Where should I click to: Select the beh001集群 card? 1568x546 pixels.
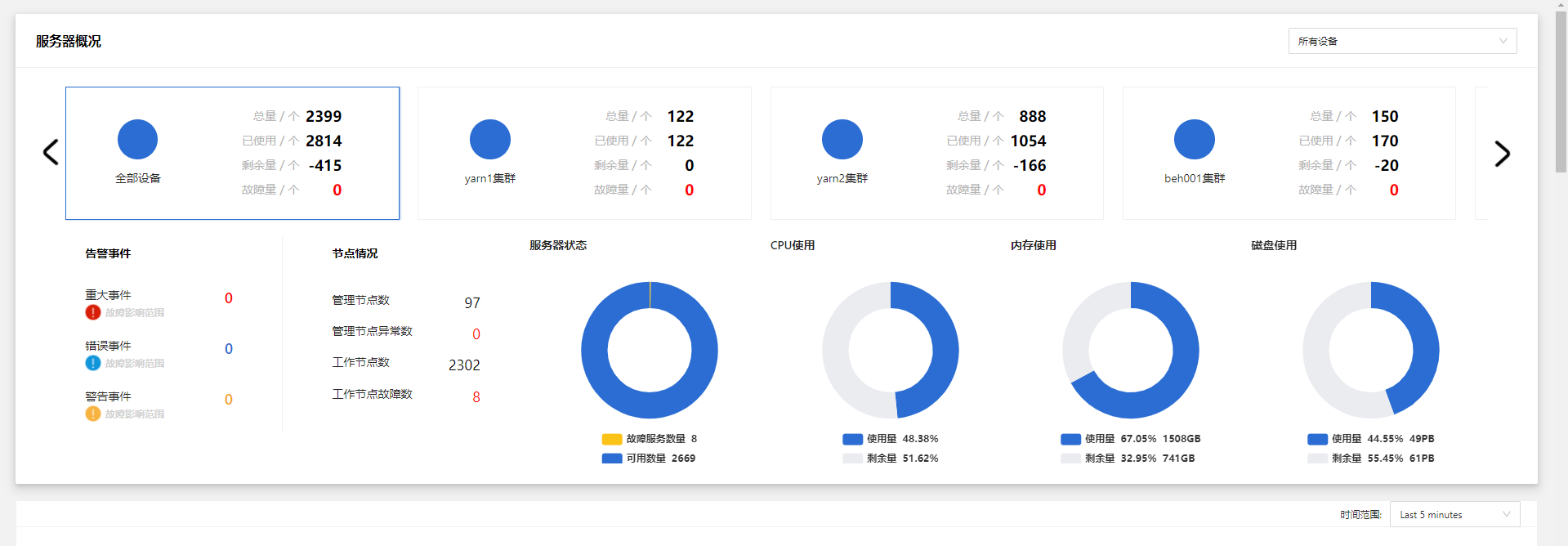point(1289,153)
